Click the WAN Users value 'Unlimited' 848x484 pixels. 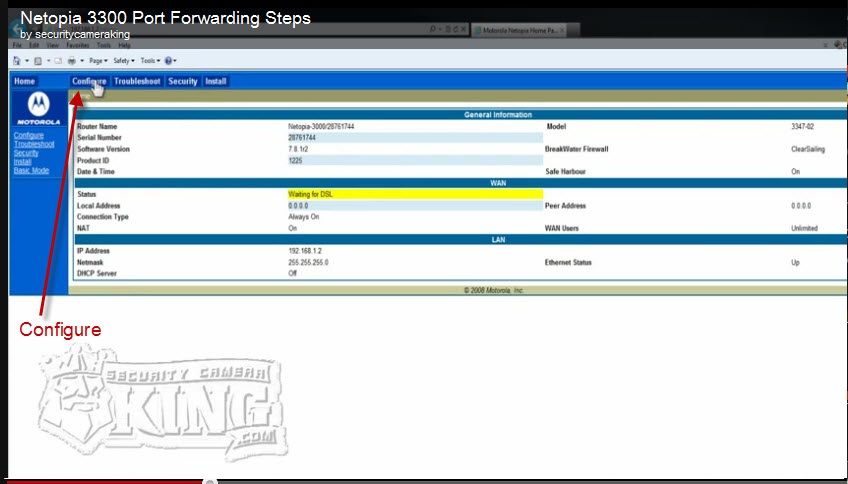click(804, 228)
